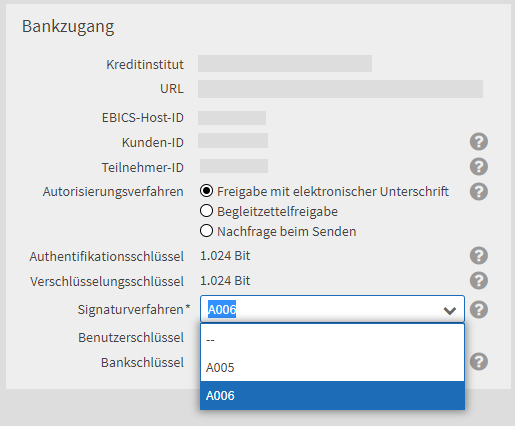Choose the empty -- dropdown entry
The height and width of the screenshot is (426, 515).
(332, 340)
